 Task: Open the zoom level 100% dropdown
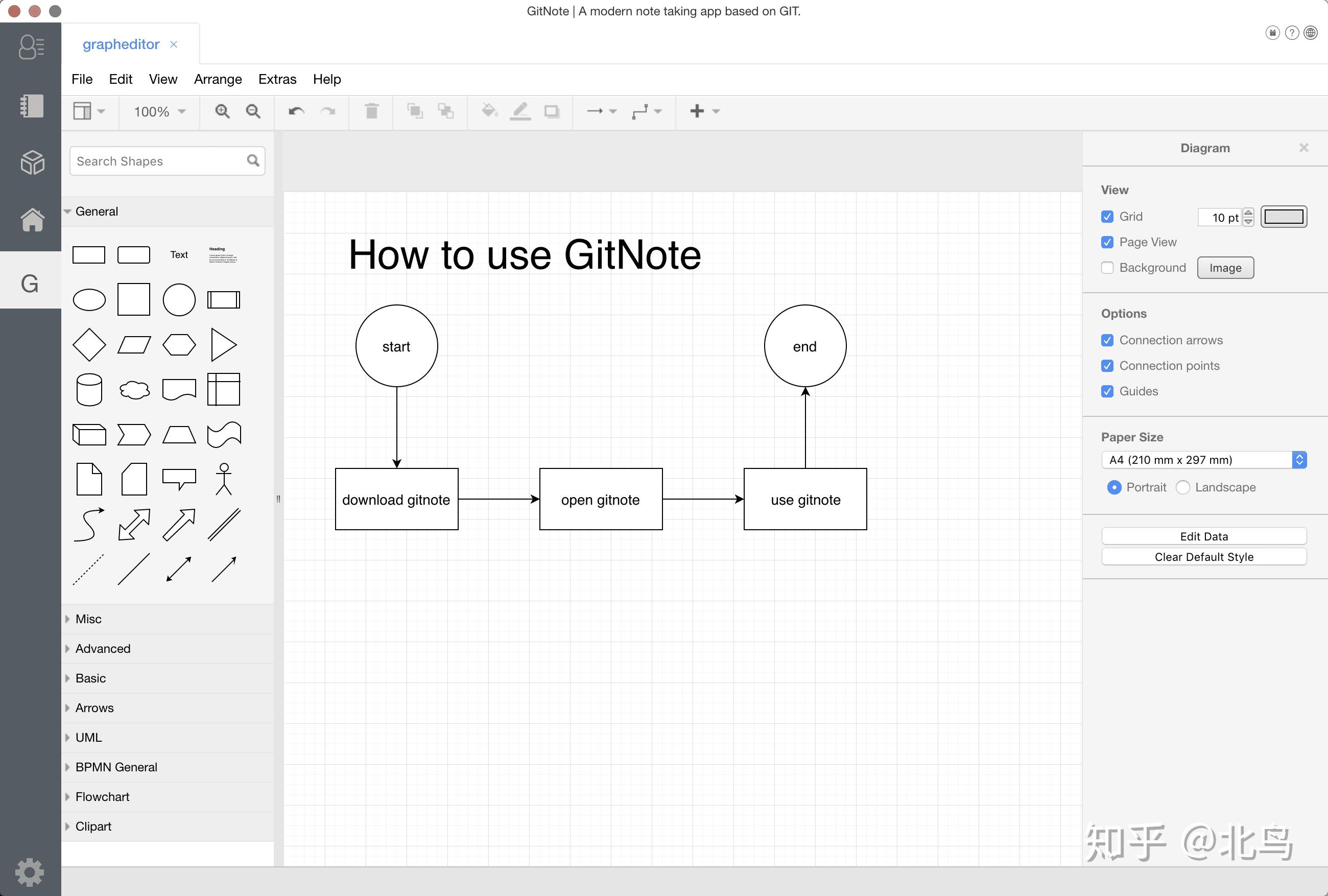(158, 111)
